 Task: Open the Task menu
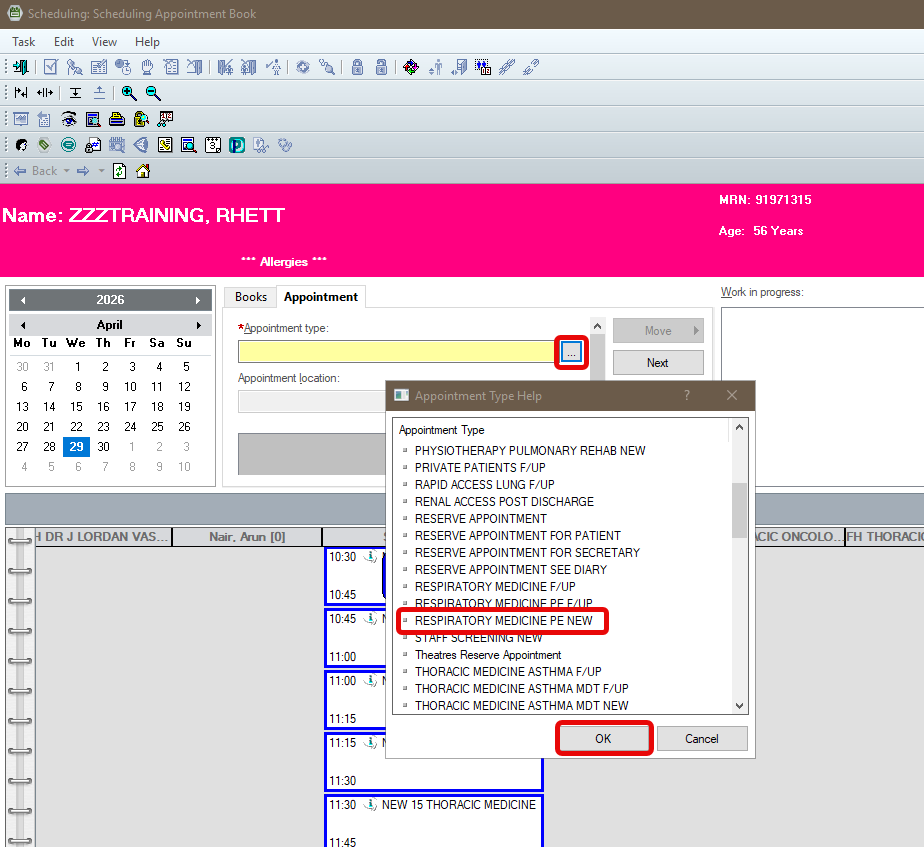pyautogui.click(x=23, y=42)
